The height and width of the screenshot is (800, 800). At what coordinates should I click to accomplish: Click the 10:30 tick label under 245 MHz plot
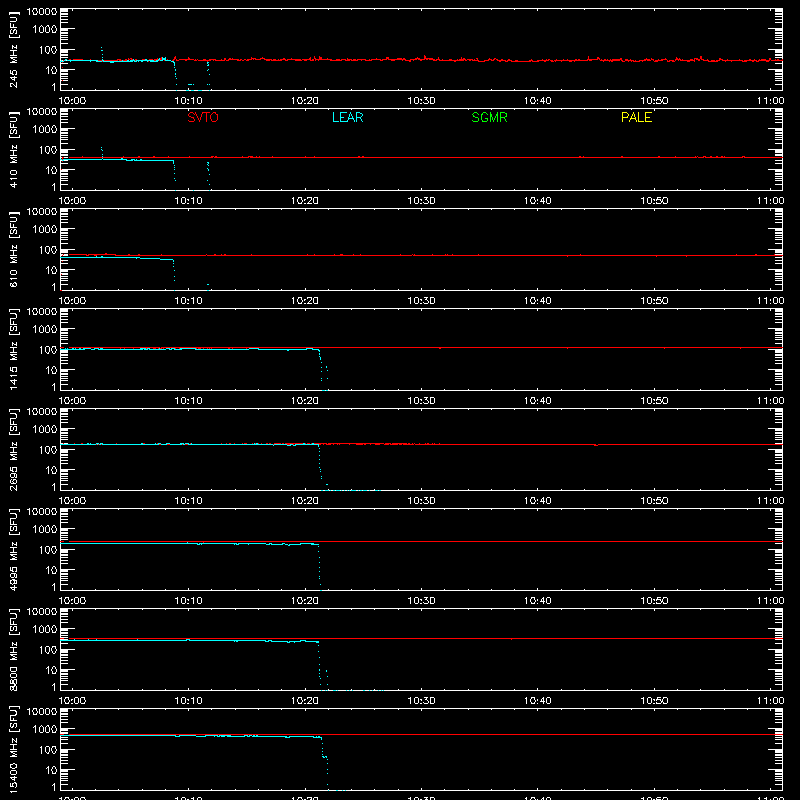[x=421, y=101]
